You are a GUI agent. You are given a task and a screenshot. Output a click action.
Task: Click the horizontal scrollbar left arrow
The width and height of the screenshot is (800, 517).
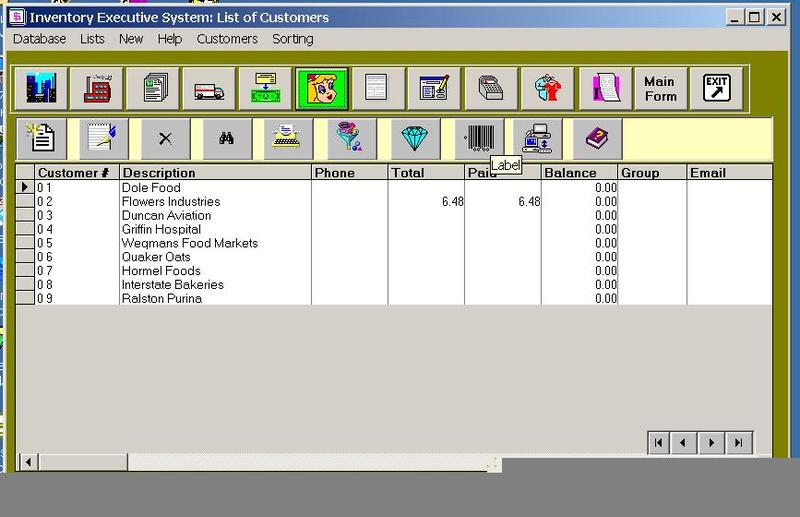point(28,462)
